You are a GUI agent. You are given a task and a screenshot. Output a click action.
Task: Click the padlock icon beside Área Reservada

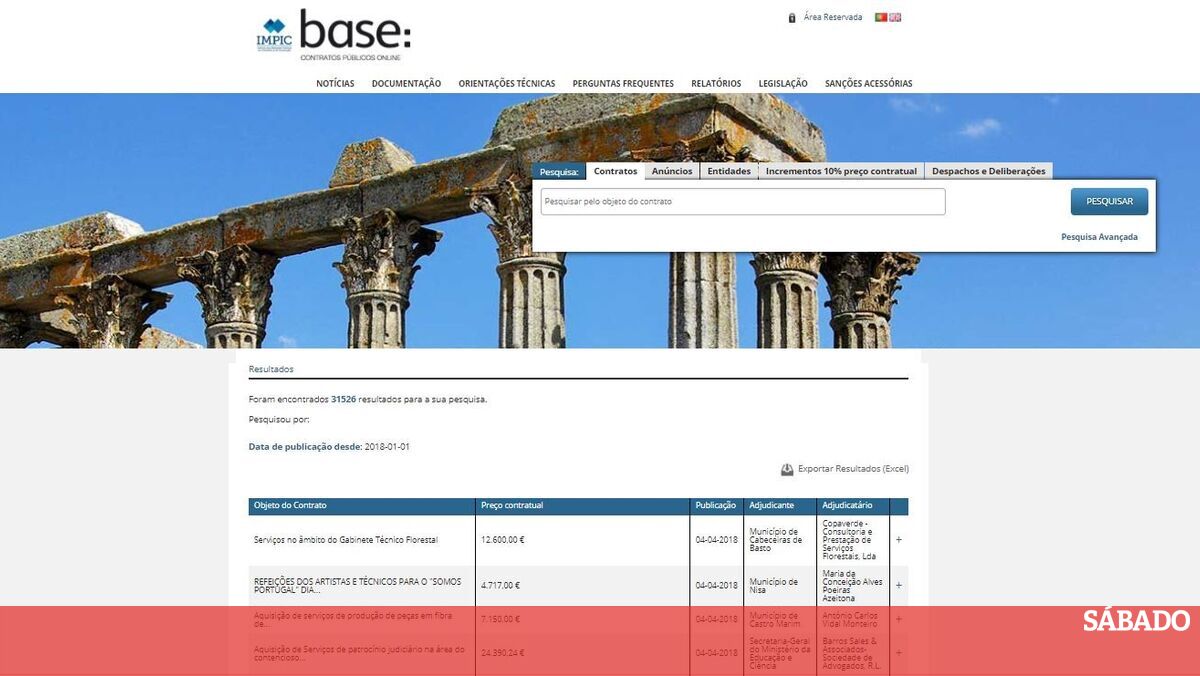792,18
